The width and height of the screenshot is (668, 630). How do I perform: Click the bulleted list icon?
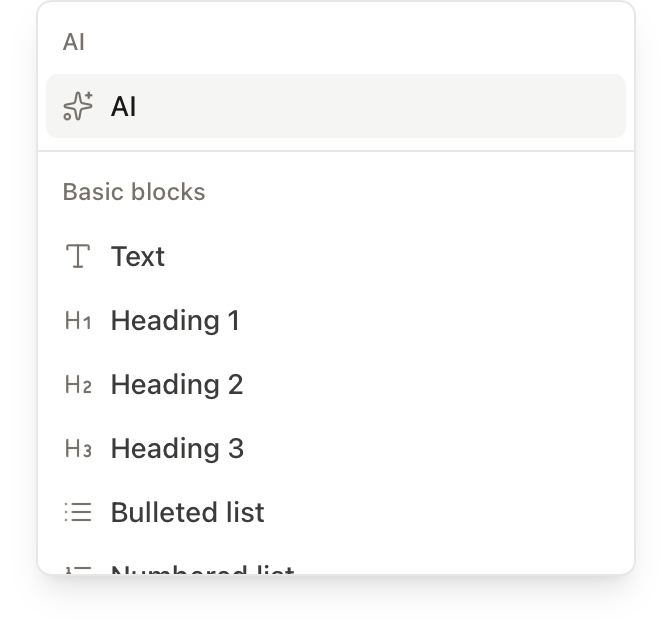tap(78, 513)
